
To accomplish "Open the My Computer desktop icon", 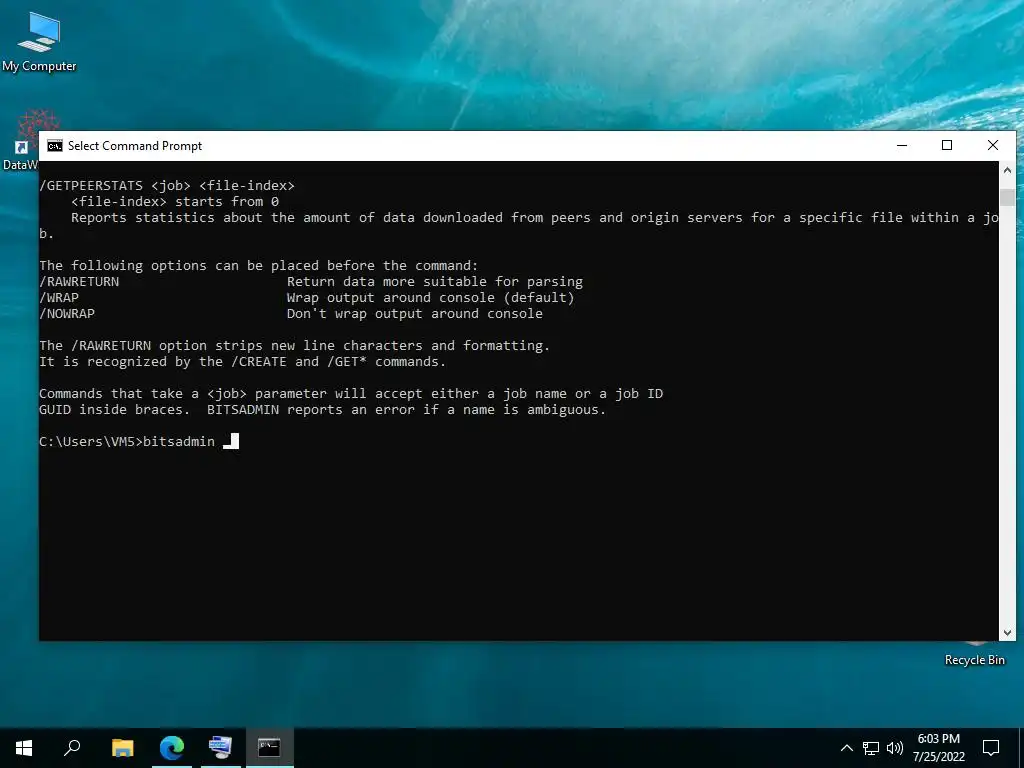I will pos(39,42).
